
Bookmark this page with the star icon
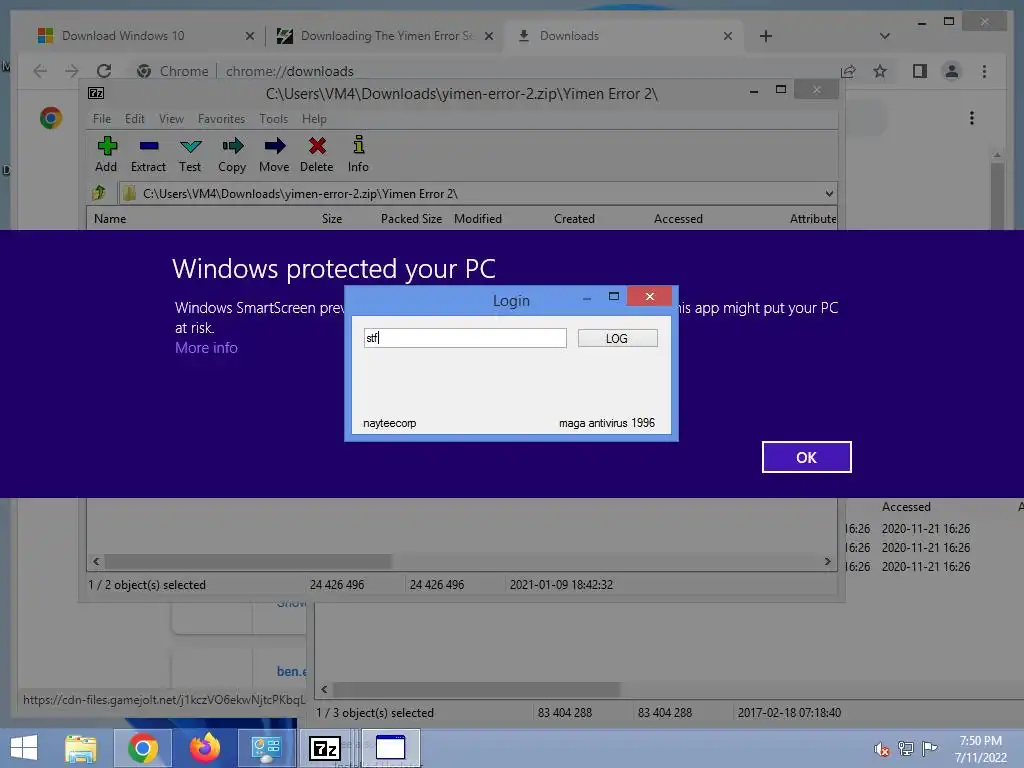880,71
